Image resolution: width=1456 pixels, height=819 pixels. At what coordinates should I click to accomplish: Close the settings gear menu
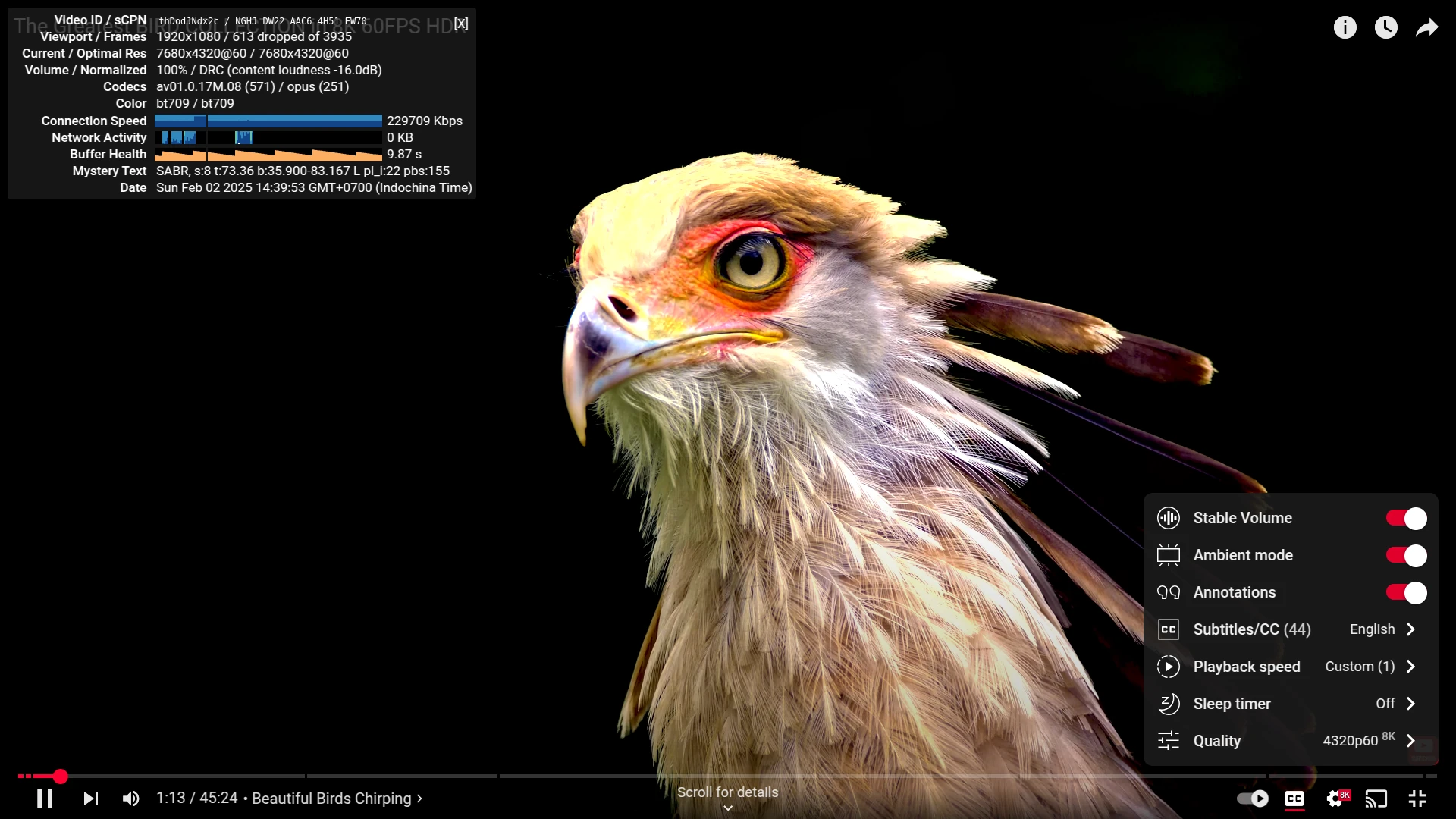click(1336, 799)
